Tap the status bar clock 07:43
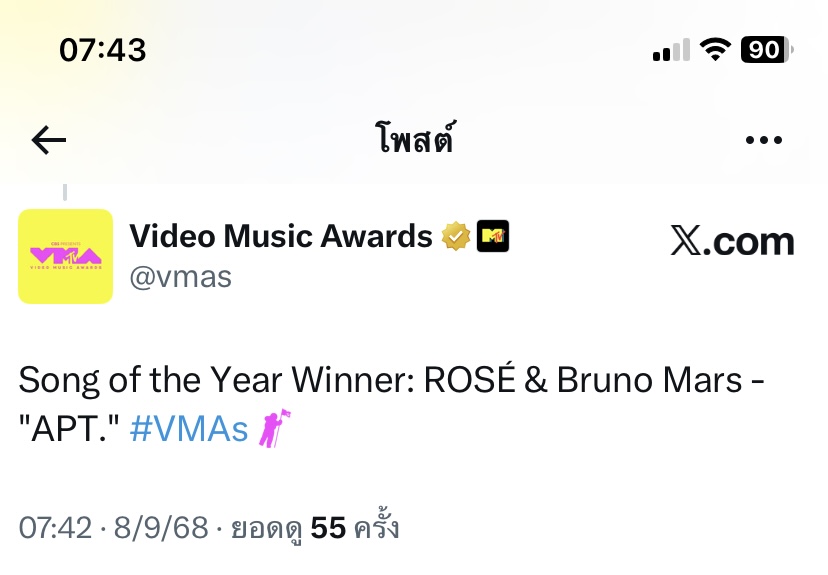Viewport: 828px width, 575px height. 102,50
